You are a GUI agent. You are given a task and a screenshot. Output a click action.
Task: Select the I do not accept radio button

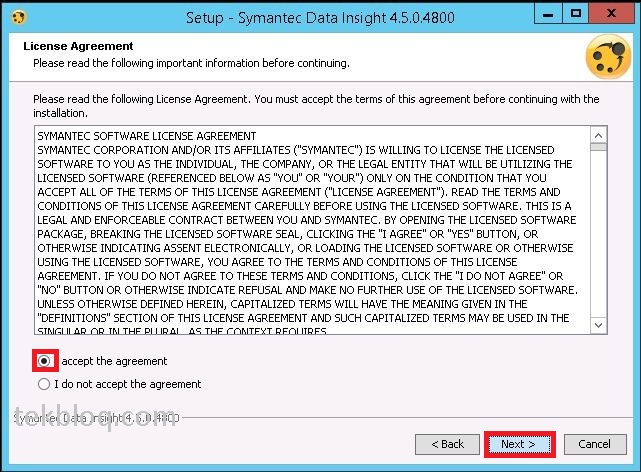click(44, 384)
